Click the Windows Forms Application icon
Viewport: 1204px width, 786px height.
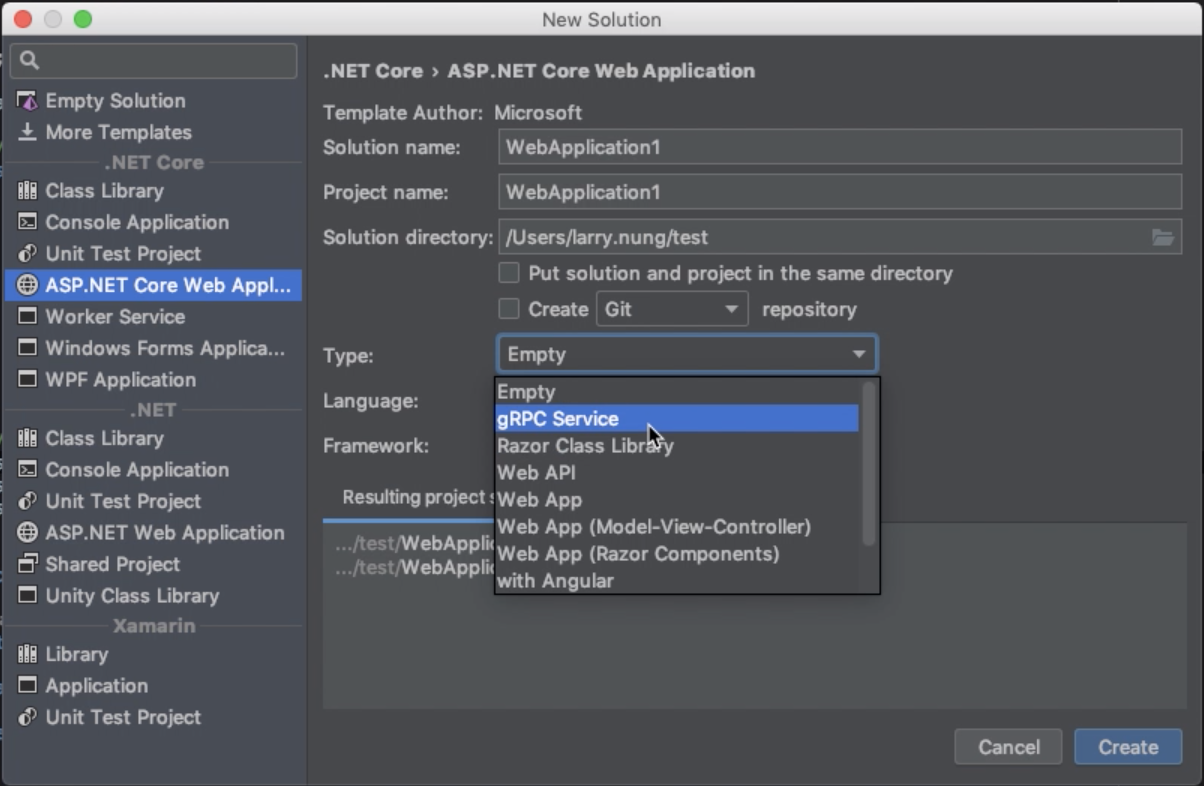pyautogui.click(x=28, y=348)
